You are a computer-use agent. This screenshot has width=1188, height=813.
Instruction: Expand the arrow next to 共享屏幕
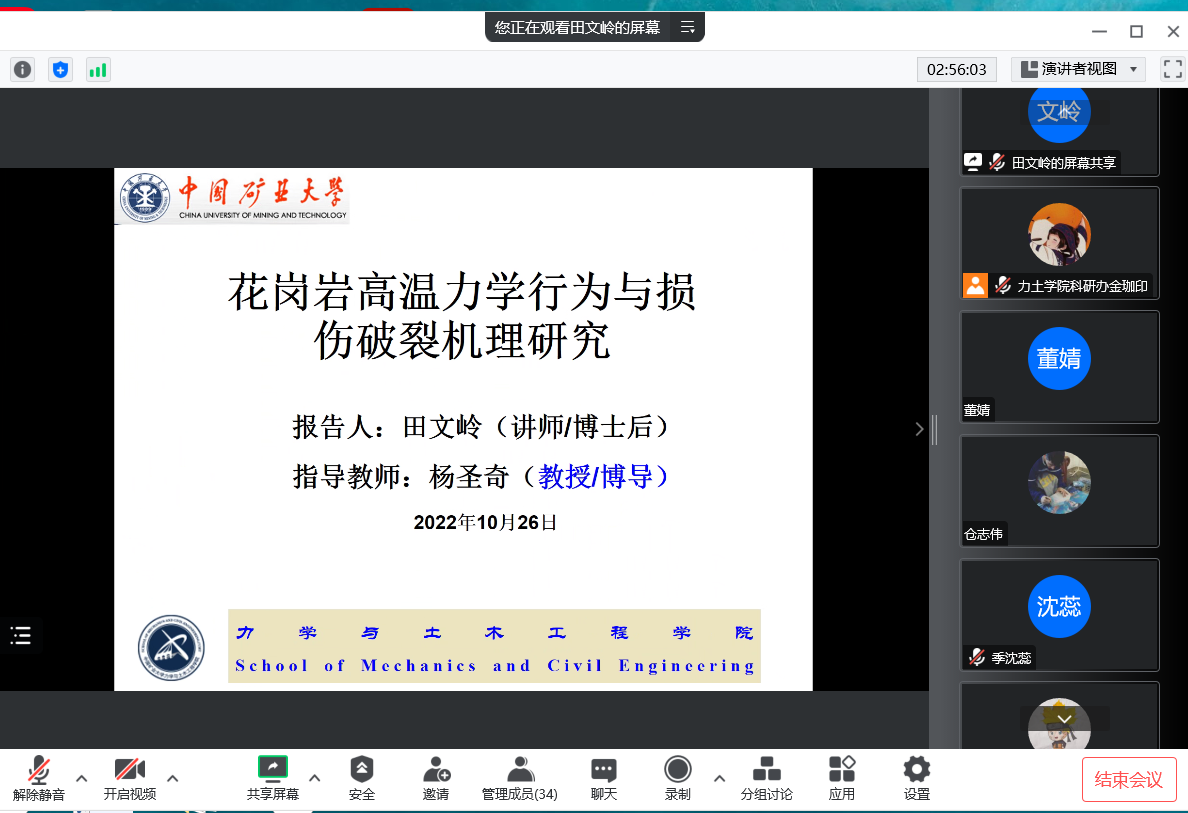point(315,778)
